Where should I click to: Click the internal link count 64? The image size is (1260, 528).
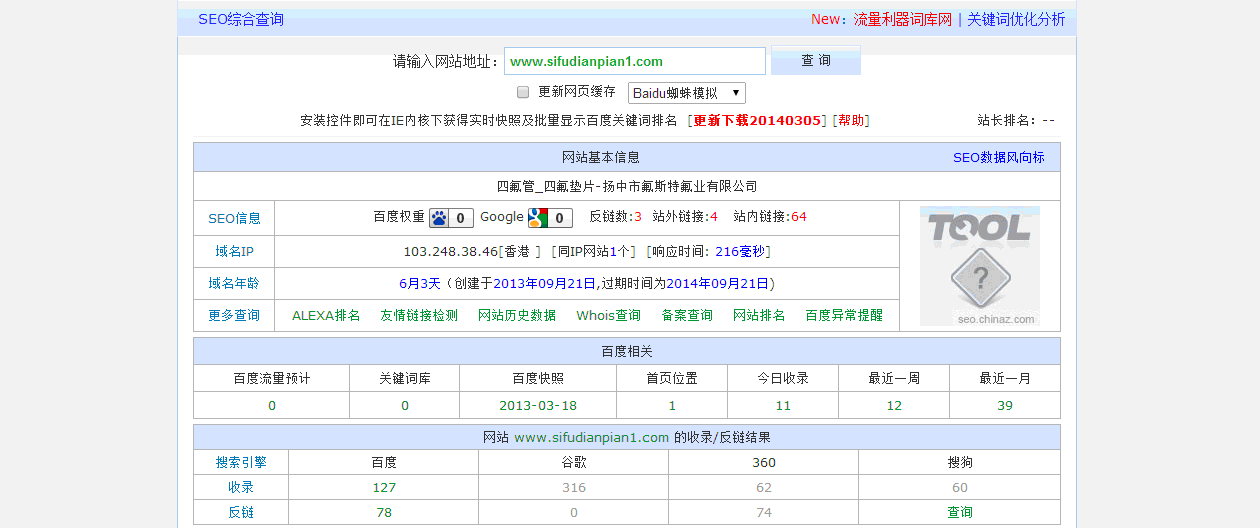coord(799,217)
